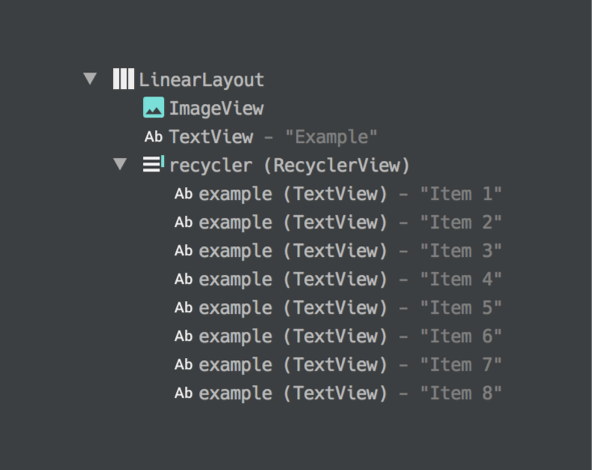Collapse the recycler RecyclerView node arrow

(120, 164)
